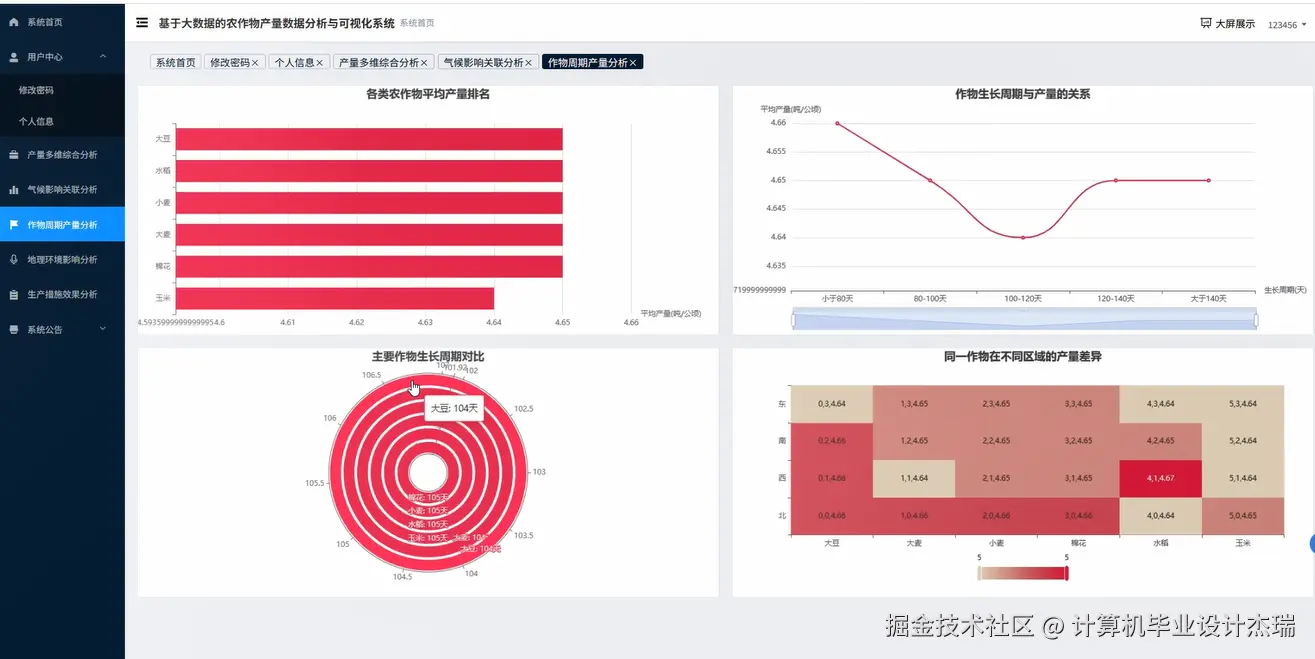1315x659 pixels.
Task: Click the 棉花: 105天 label in radial chart
Action: tap(428, 497)
